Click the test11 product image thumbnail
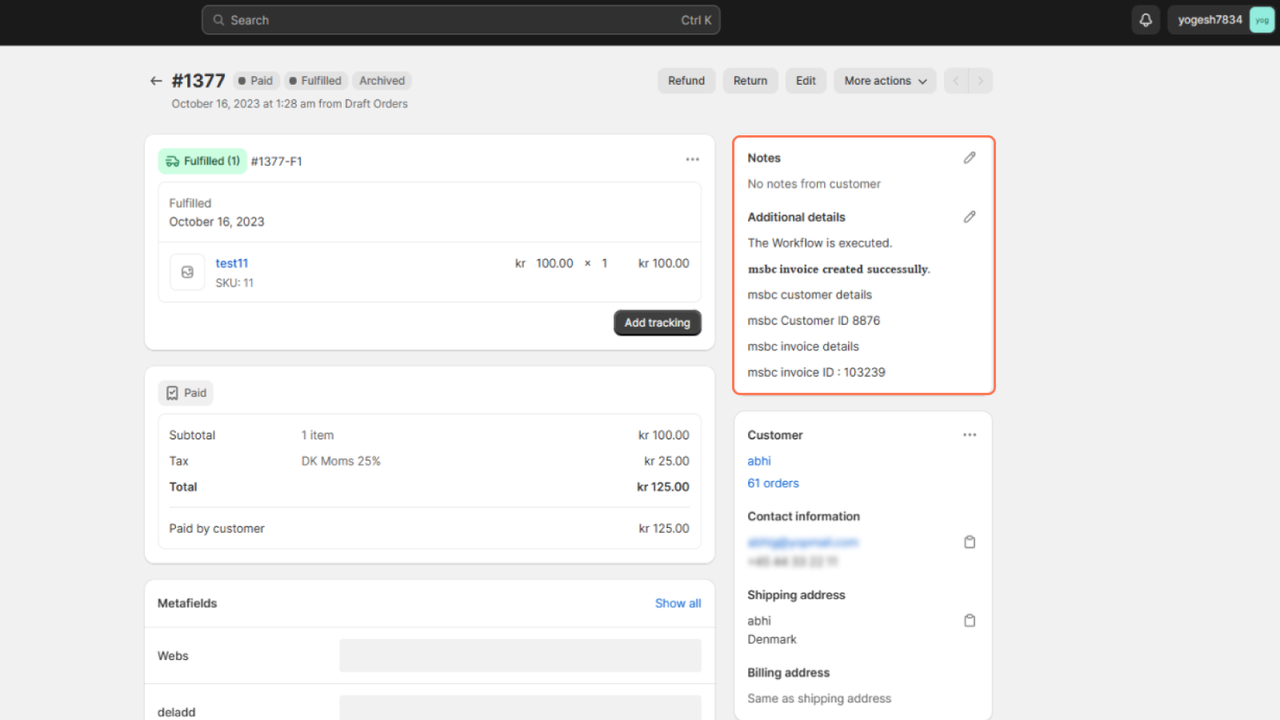 tap(187, 272)
